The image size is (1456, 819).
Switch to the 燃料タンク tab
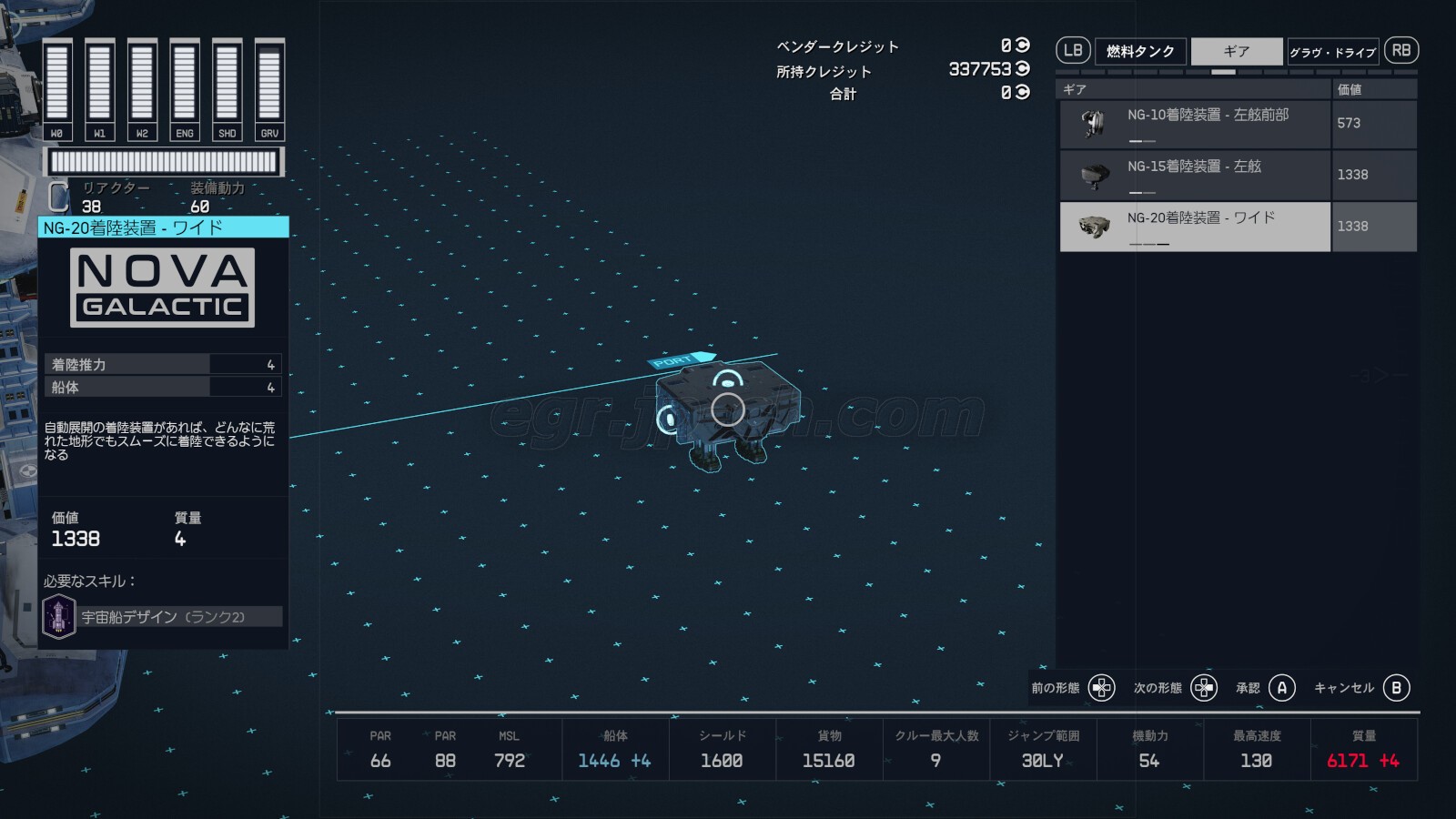(1140, 51)
